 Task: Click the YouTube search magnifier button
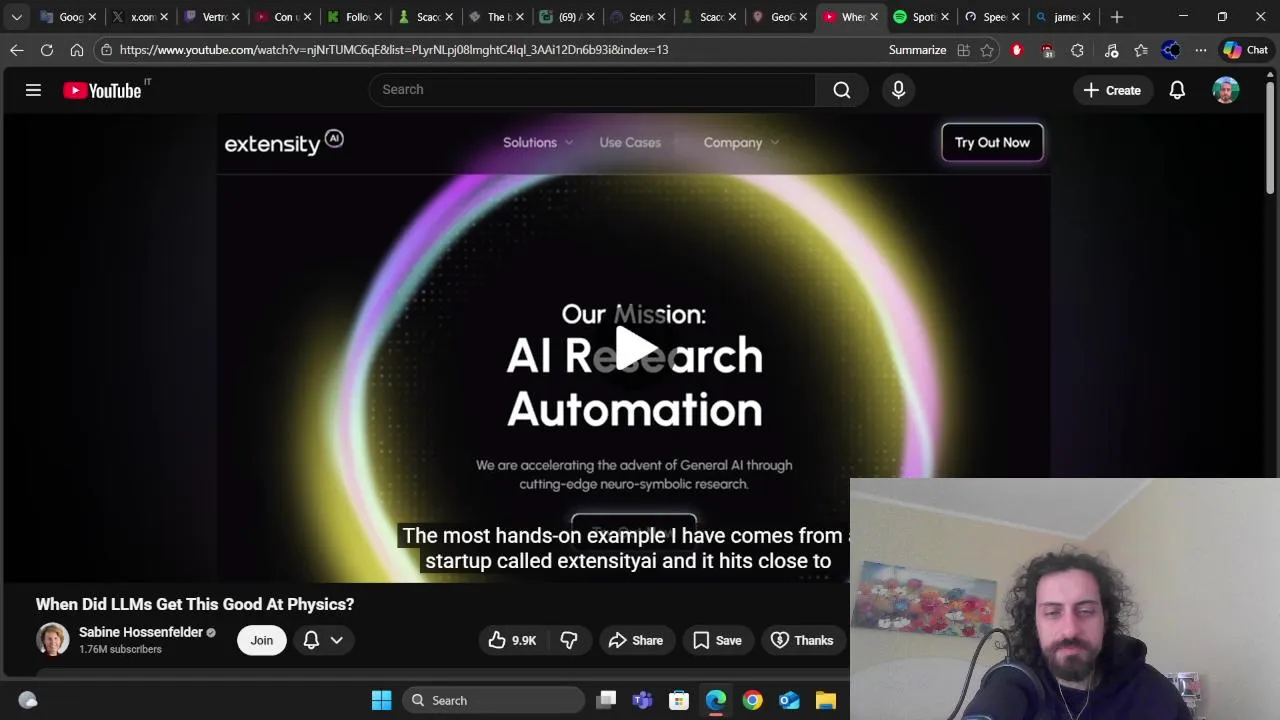click(x=842, y=90)
